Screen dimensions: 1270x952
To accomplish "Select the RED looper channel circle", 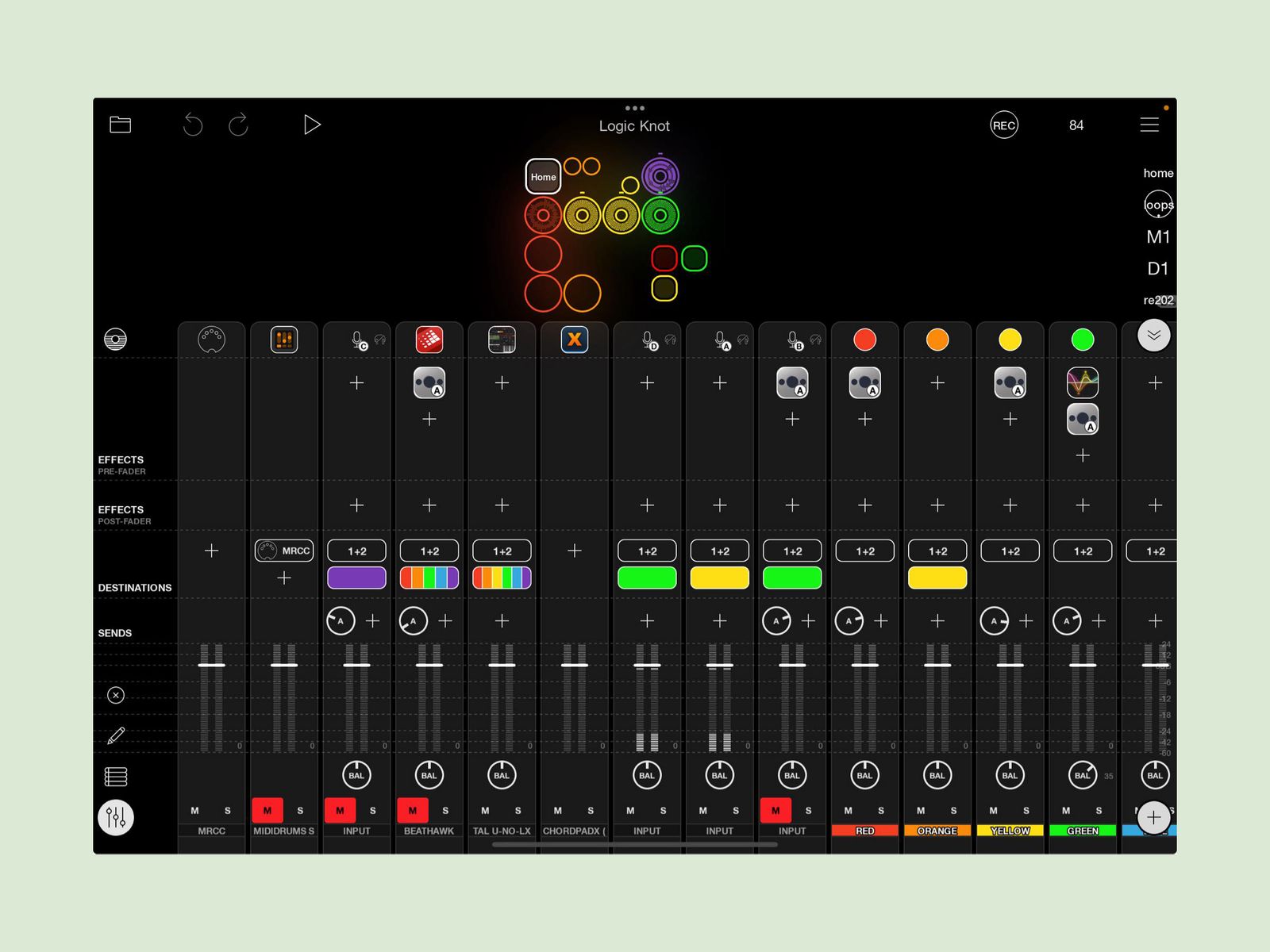I will tap(865, 340).
